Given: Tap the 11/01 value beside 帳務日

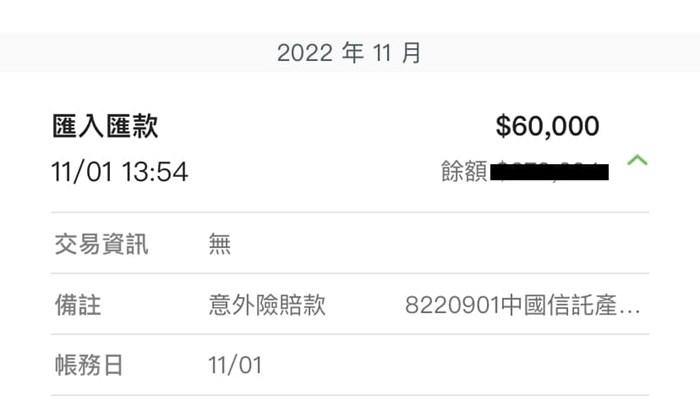Looking at the screenshot, I should 235,365.
